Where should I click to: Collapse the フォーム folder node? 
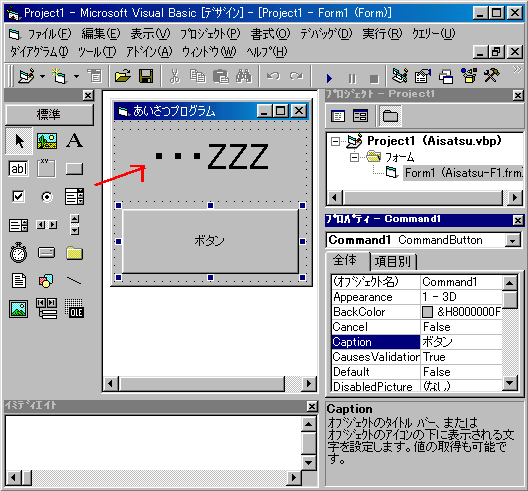(x=354, y=157)
